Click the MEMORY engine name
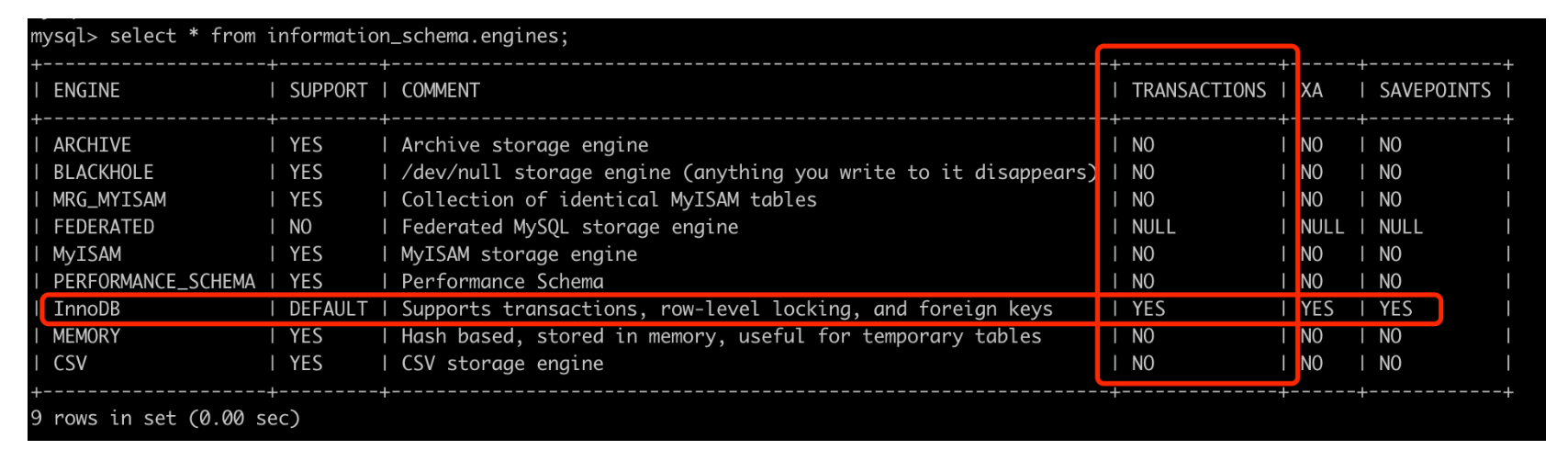Viewport: 1568px width, 461px height. tap(86, 336)
